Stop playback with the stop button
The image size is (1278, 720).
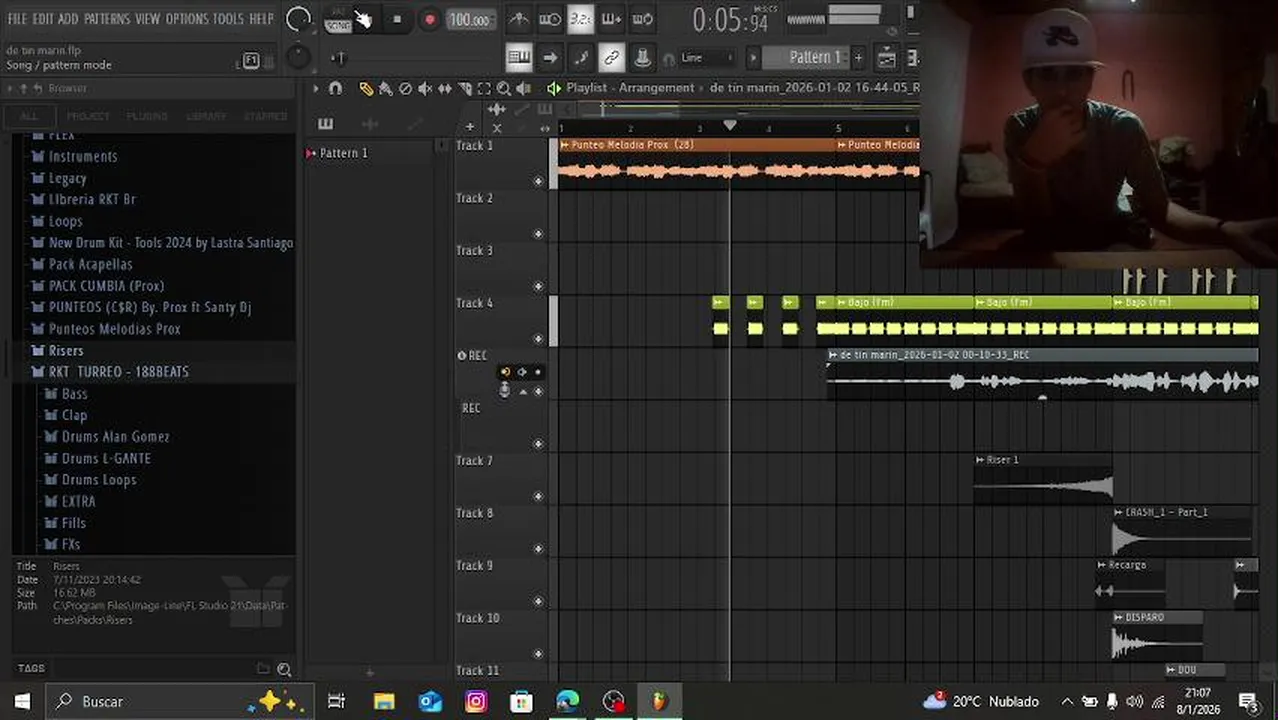pyautogui.click(x=397, y=20)
